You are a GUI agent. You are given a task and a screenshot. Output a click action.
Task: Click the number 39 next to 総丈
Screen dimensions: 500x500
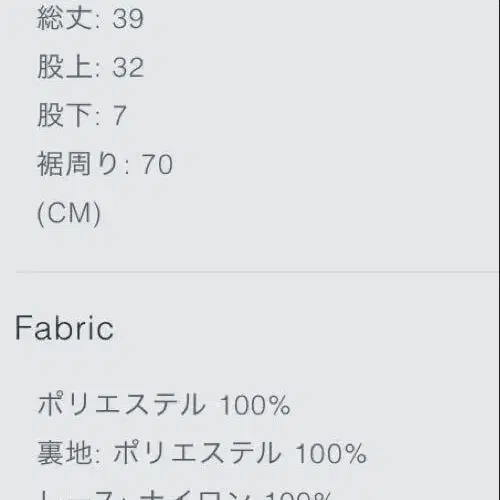128,19
